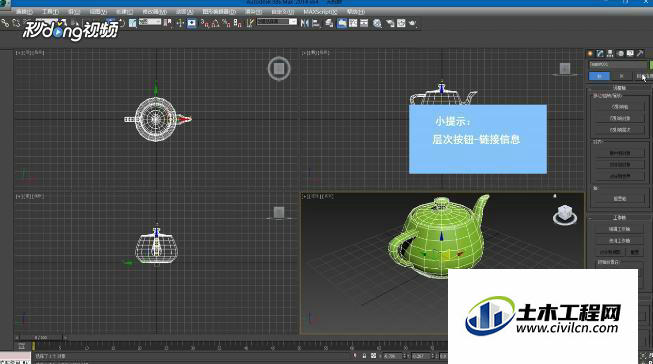
Task: Open the Hierarchy command panel tab
Action: pyautogui.click(x=610, y=53)
